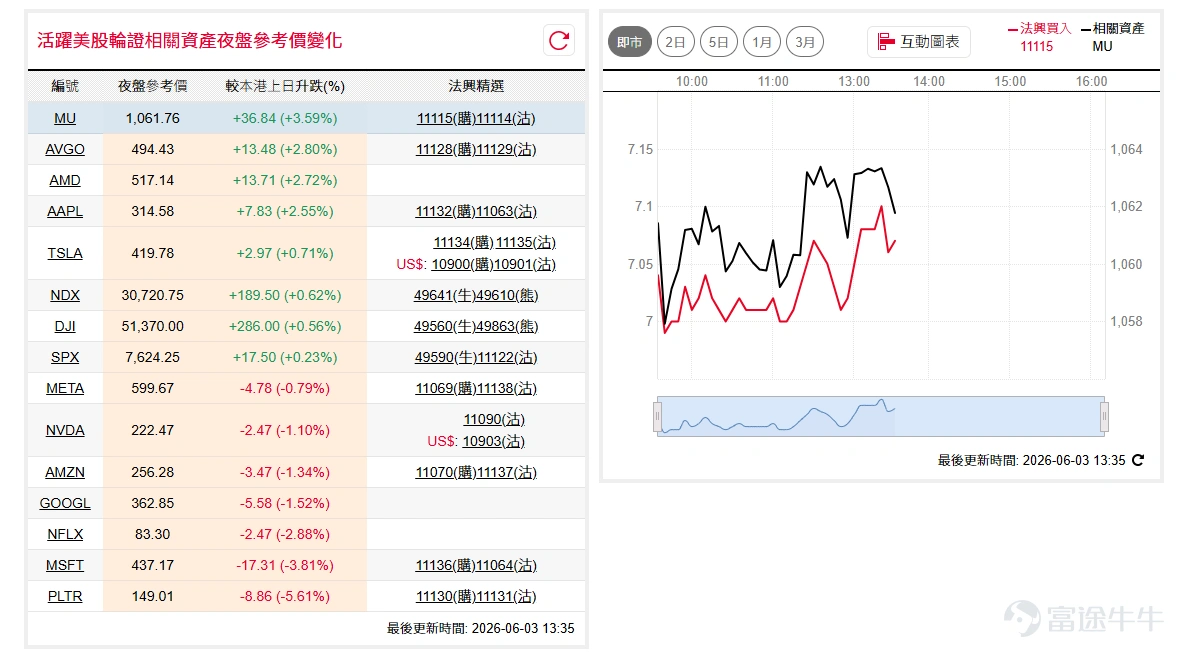Grab the right handle of chart range slider
The height and width of the screenshot is (655, 1184).
pos(1104,416)
